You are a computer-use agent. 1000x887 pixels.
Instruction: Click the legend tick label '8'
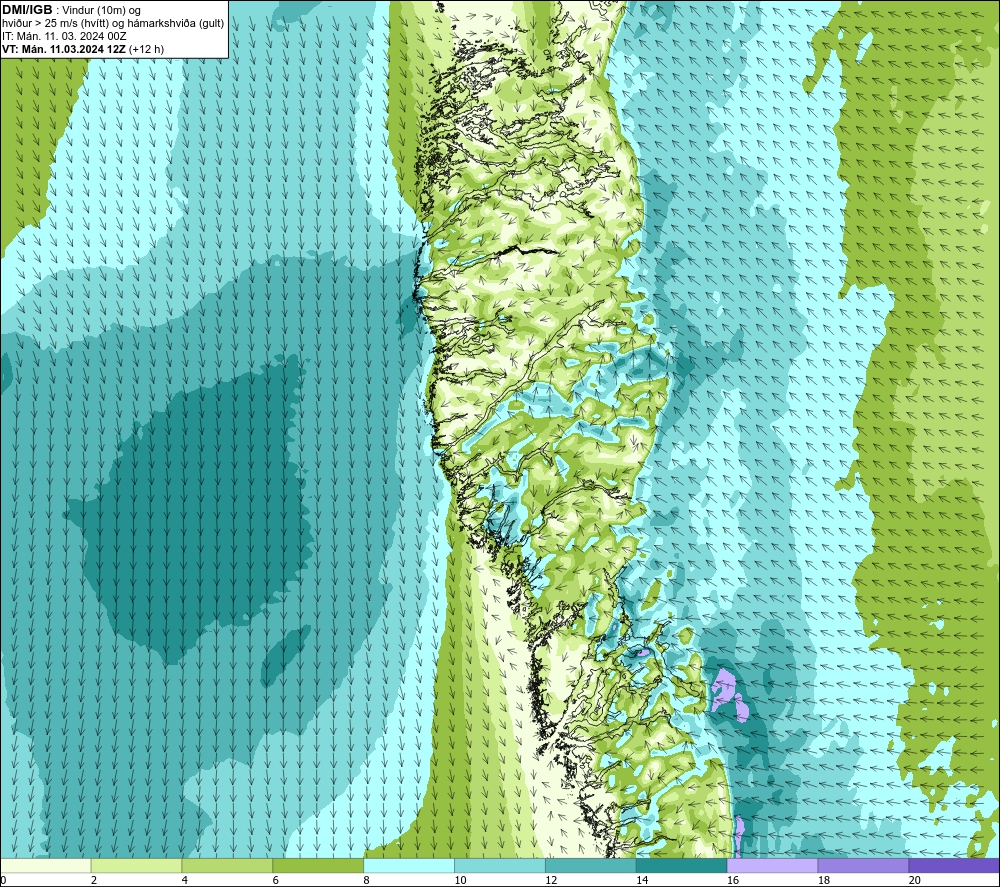367,880
